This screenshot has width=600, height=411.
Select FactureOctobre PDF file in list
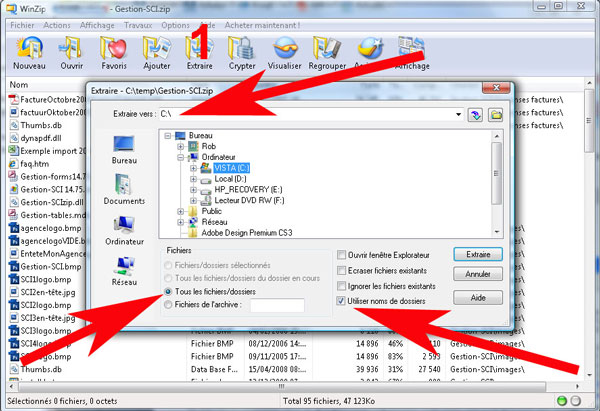tap(47, 99)
